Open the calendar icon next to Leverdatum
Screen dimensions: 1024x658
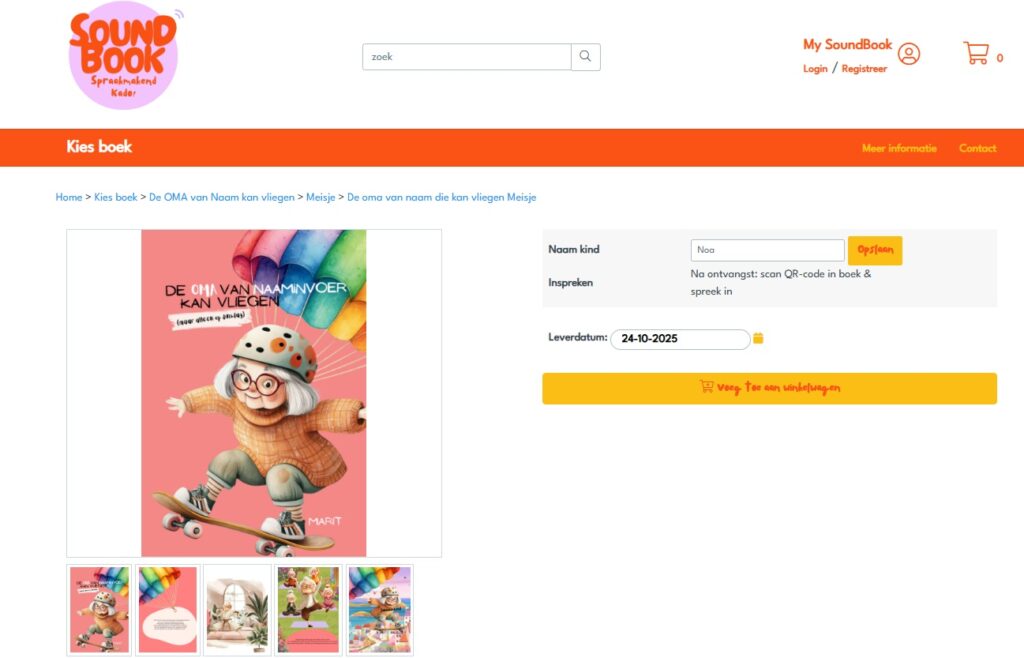[x=758, y=338]
